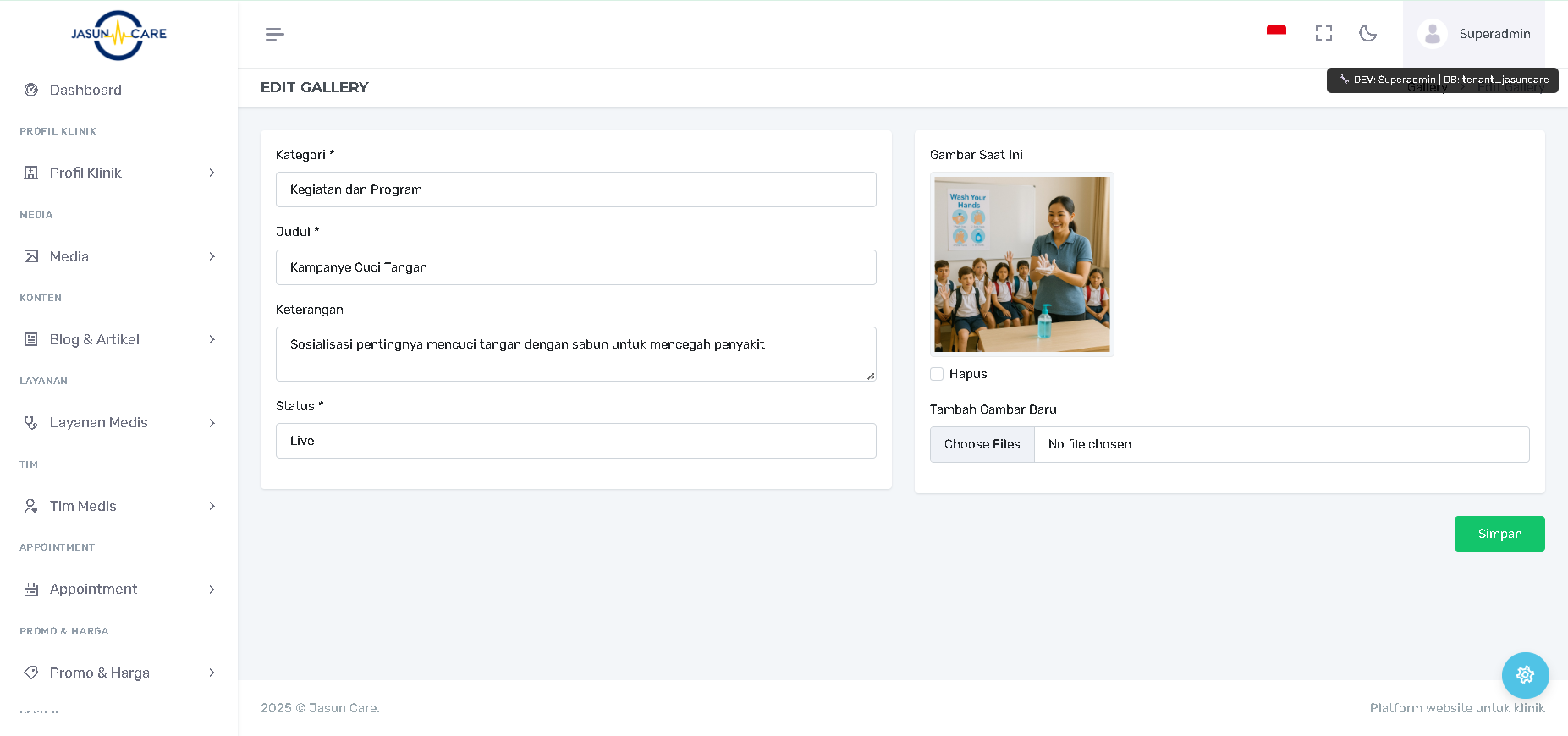Click the green Simpan button

tap(1499, 534)
